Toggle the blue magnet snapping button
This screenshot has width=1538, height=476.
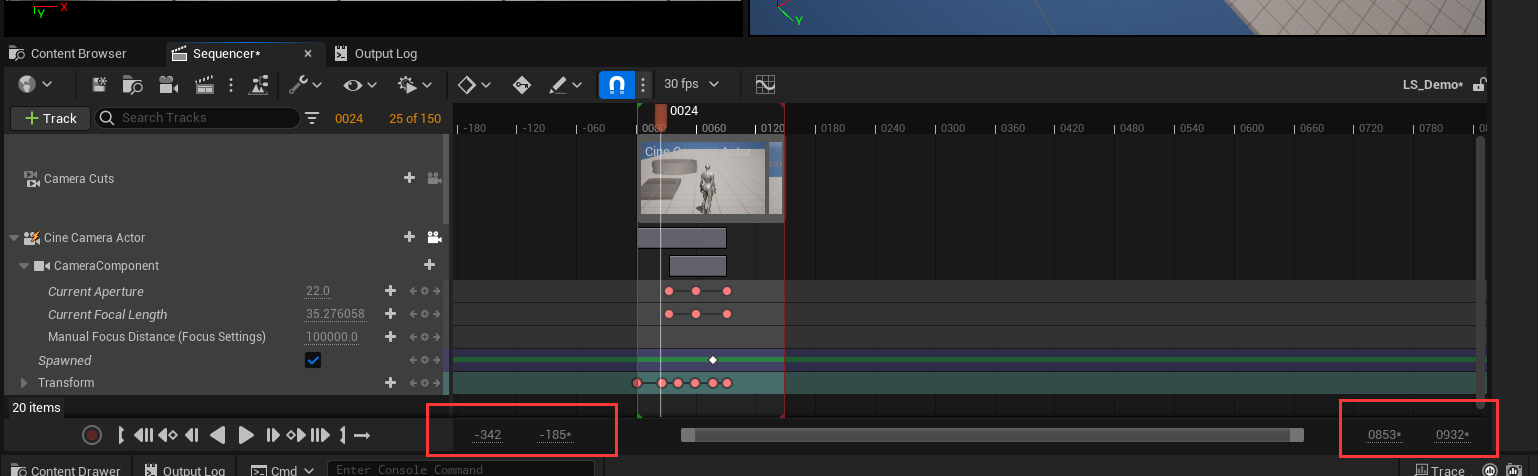(616, 85)
